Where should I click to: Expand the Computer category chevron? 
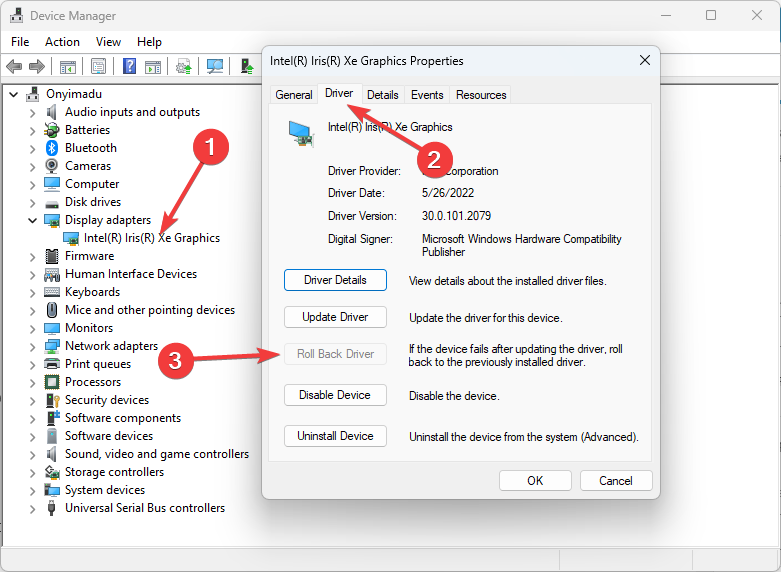32,185
